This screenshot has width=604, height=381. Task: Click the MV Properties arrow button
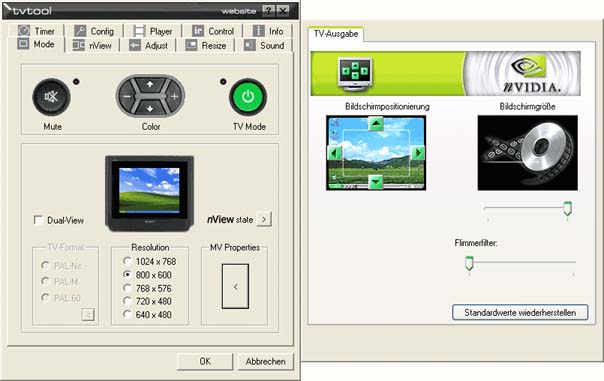click(235, 286)
